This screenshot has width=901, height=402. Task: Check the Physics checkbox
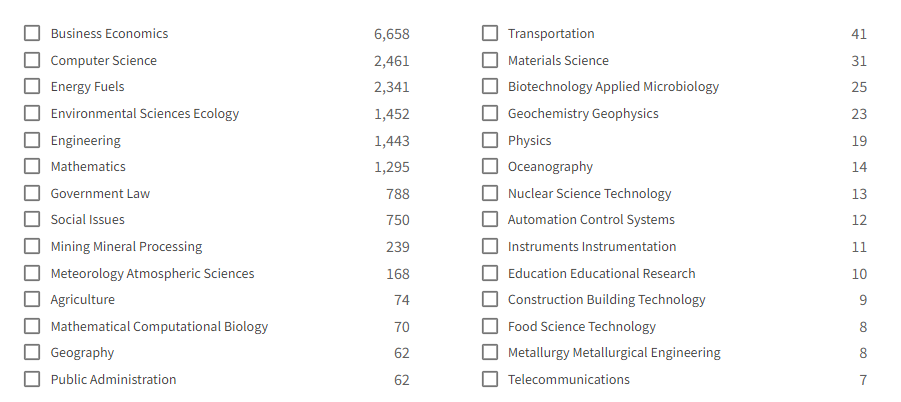(490, 140)
